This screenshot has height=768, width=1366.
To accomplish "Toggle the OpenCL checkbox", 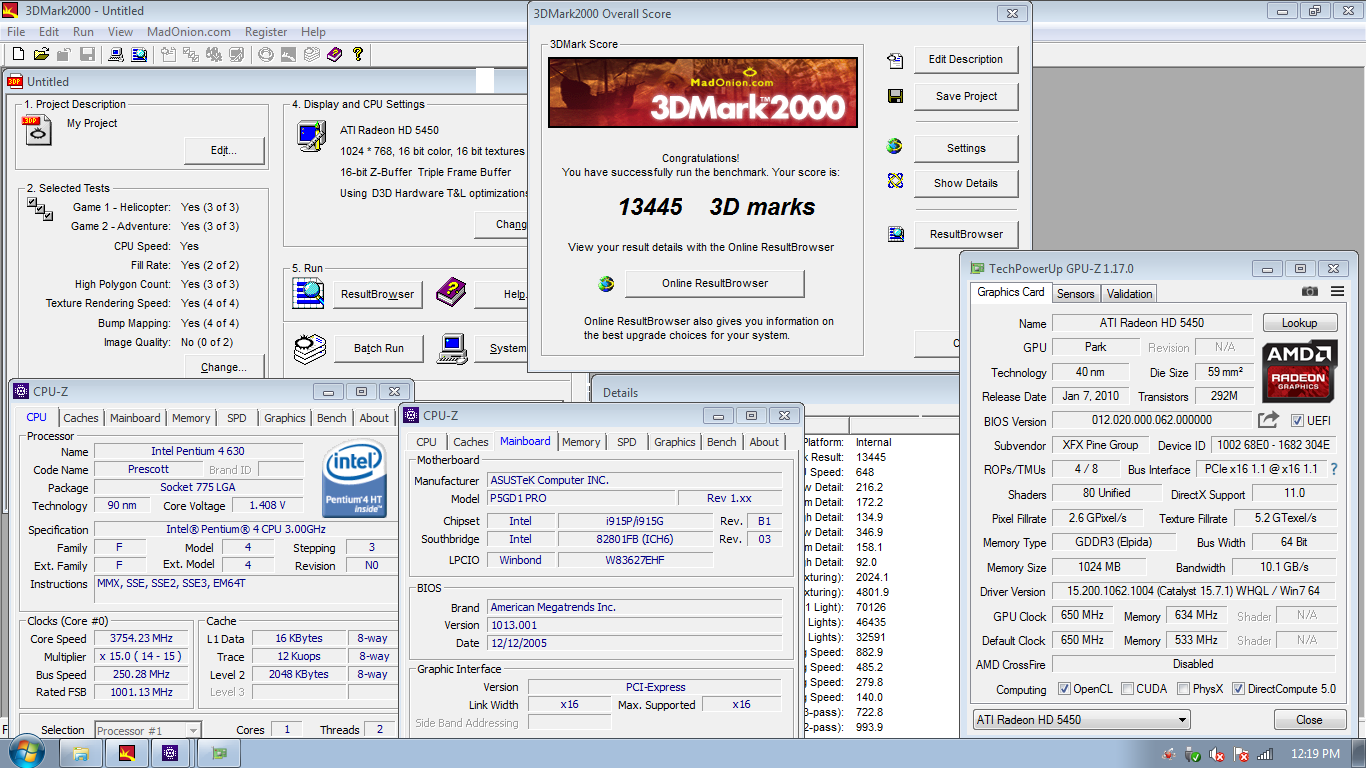I will coord(1065,689).
